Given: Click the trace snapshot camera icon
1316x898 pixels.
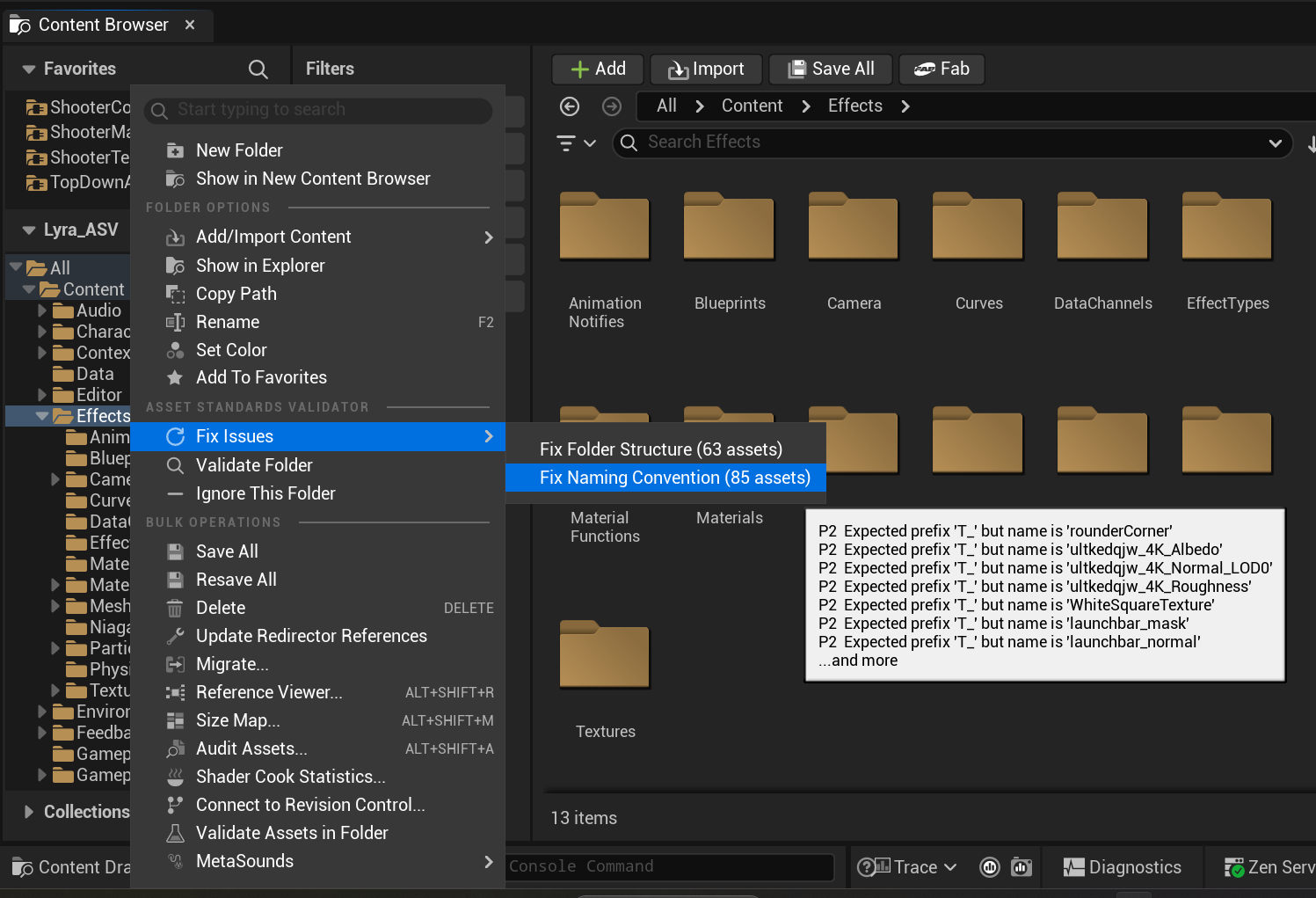Looking at the screenshot, I should click(x=1021, y=867).
